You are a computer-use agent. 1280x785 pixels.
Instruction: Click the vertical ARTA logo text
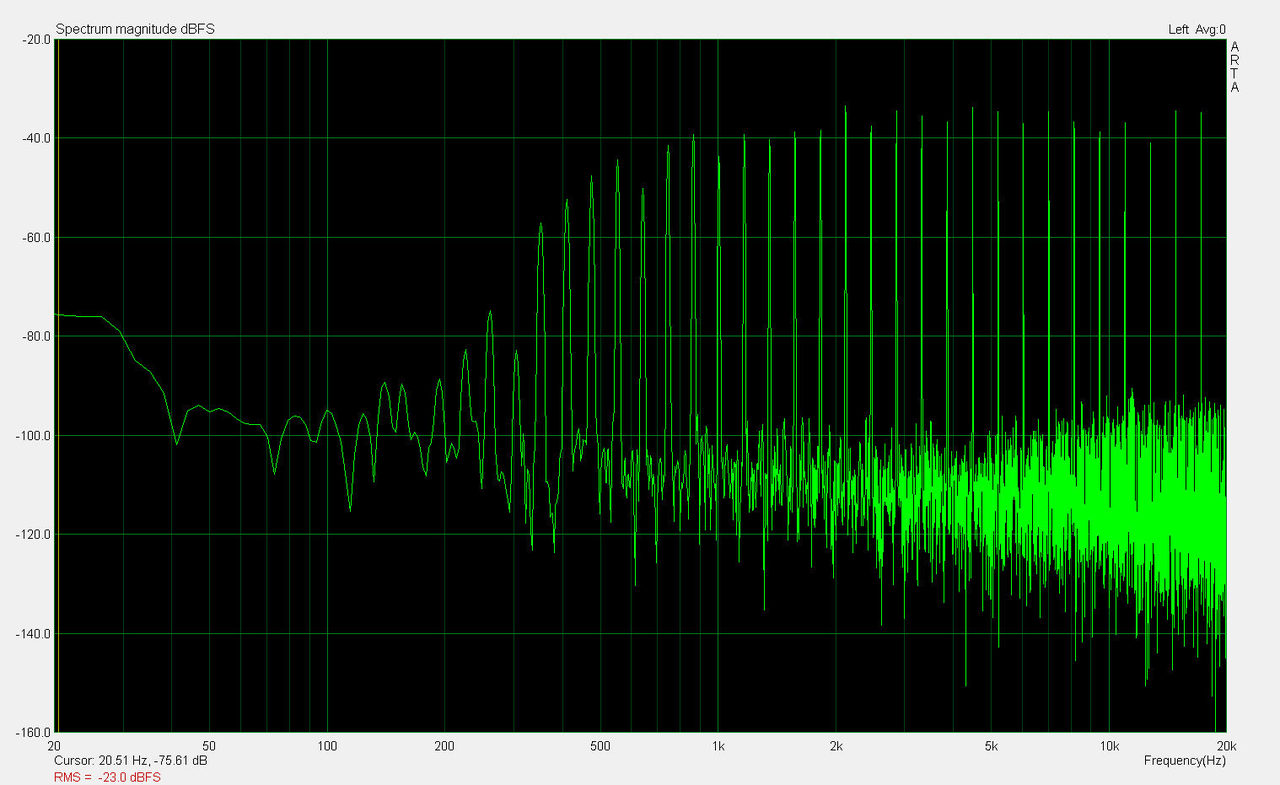[1235, 67]
